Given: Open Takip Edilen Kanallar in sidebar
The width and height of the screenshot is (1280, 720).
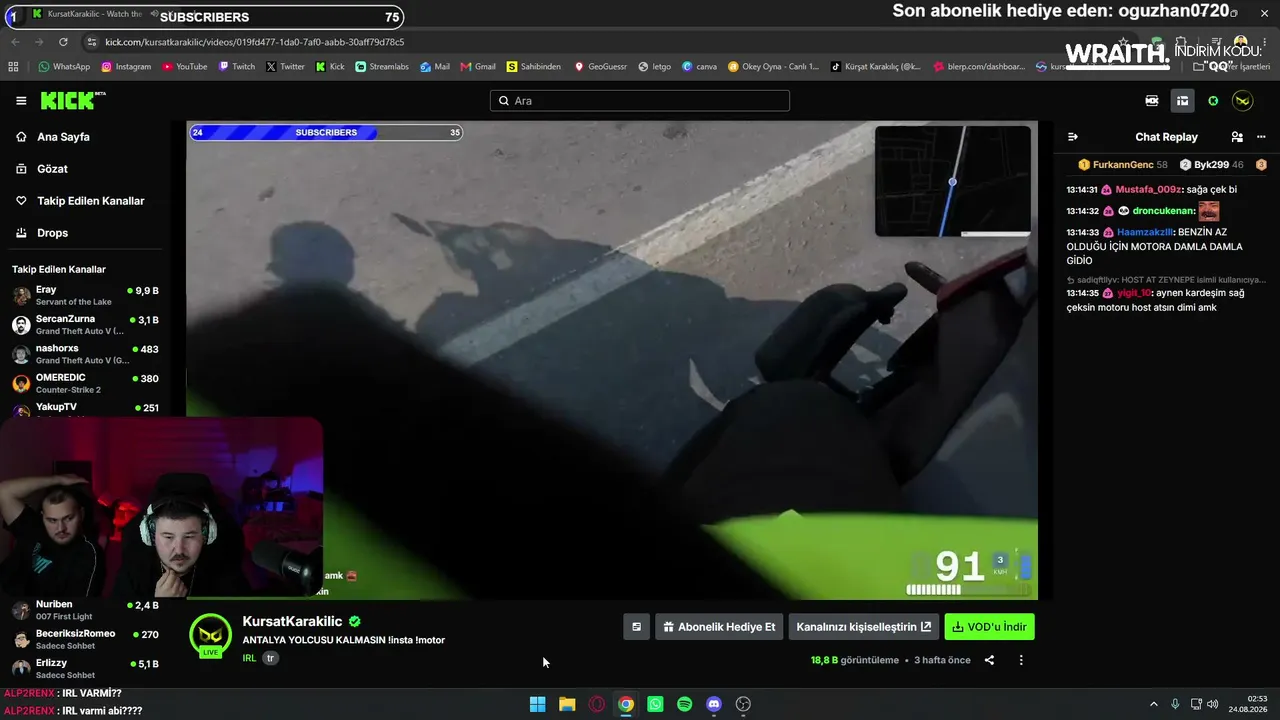Looking at the screenshot, I should 91,201.
